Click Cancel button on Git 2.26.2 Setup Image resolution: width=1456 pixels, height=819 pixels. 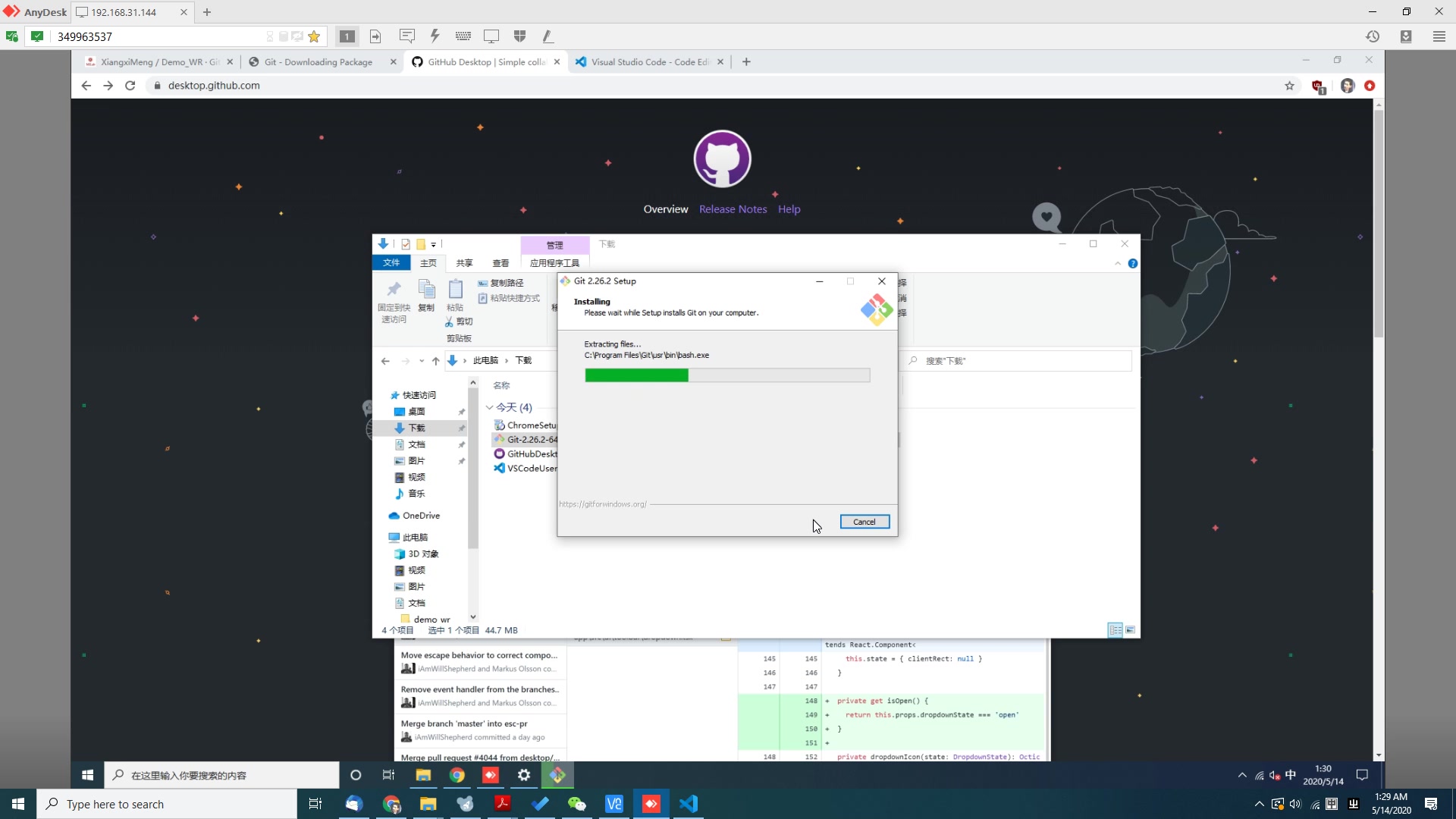(864, 521)
